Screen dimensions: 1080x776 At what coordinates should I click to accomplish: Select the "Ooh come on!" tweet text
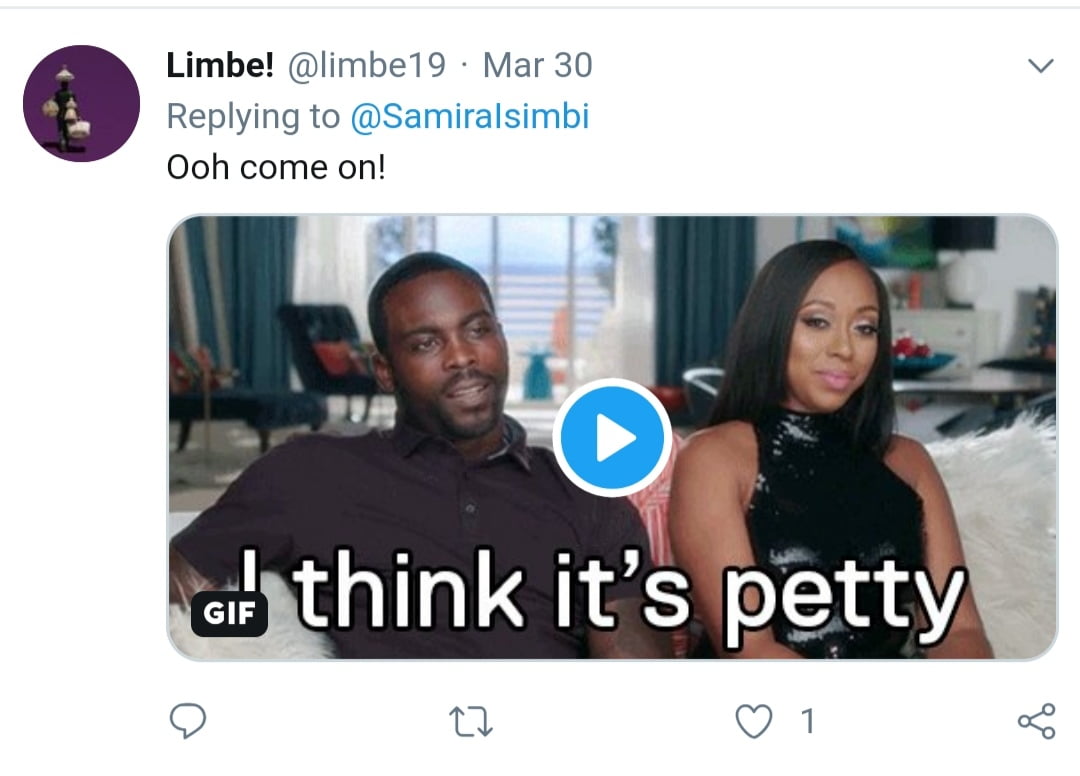276,166
